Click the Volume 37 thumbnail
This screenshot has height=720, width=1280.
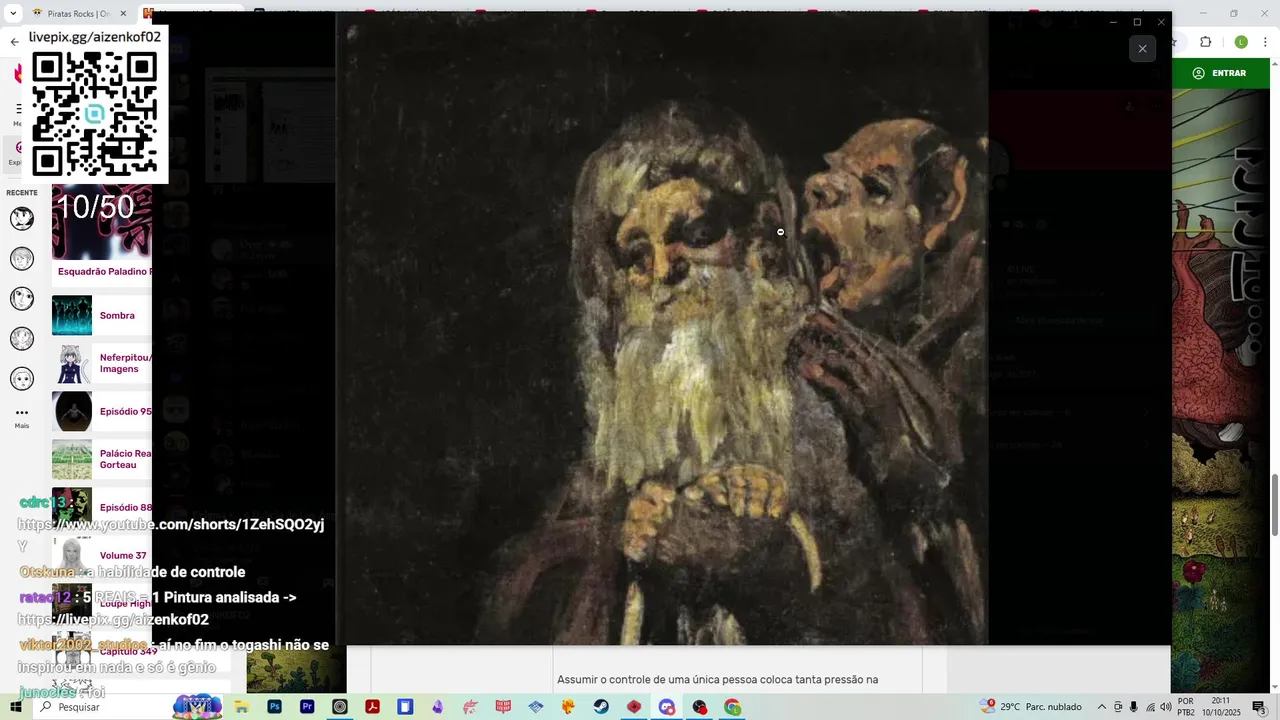pos(72,556)
